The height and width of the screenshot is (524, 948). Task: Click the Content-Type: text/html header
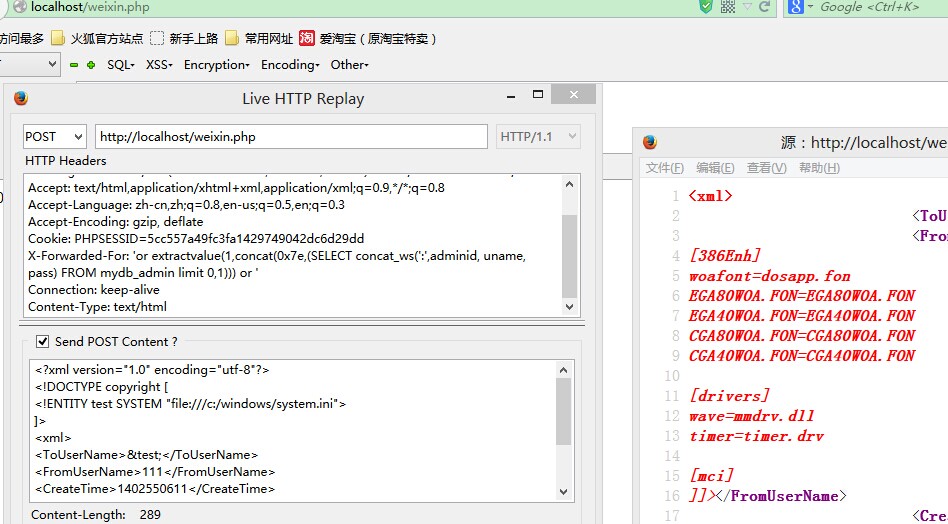pyautogui.click(x=97, y=306)
